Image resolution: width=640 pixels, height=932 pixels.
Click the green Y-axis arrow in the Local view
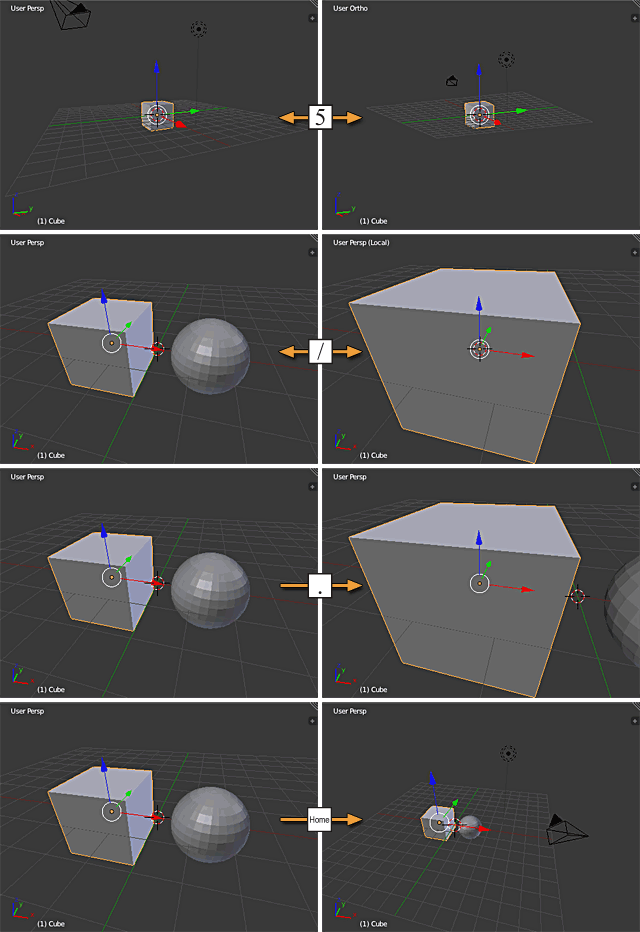coord(488,332)
